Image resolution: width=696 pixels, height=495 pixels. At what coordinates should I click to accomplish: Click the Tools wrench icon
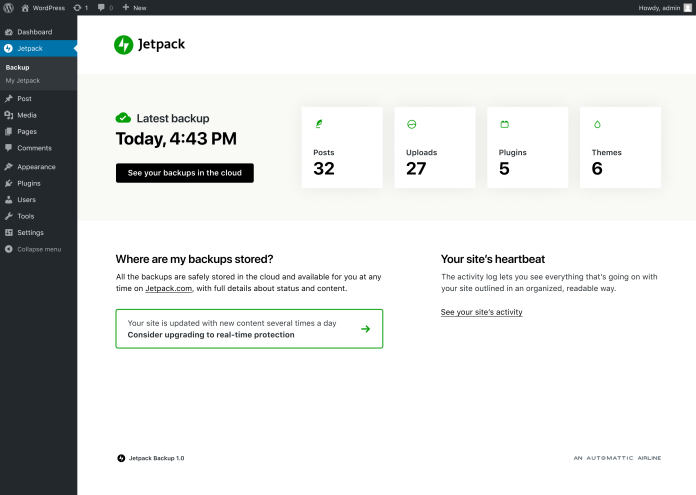click(8, 216)
